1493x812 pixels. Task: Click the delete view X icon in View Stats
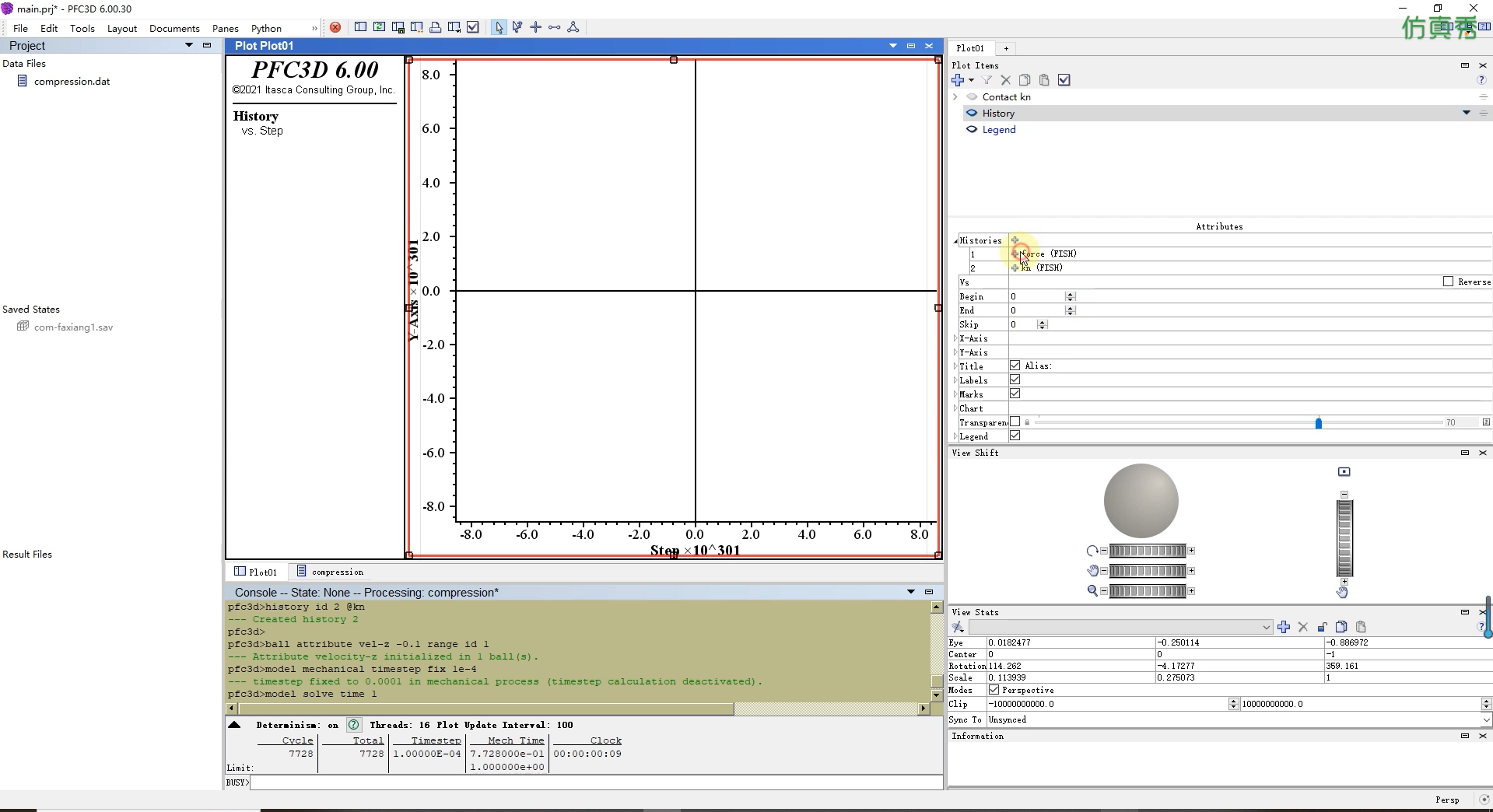1303,627
